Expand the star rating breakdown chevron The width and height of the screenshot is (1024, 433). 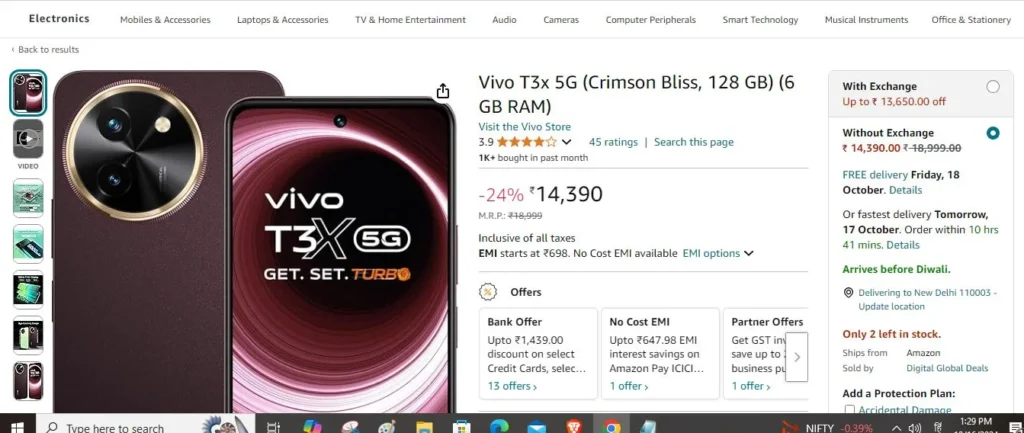[x=566, y=142]
